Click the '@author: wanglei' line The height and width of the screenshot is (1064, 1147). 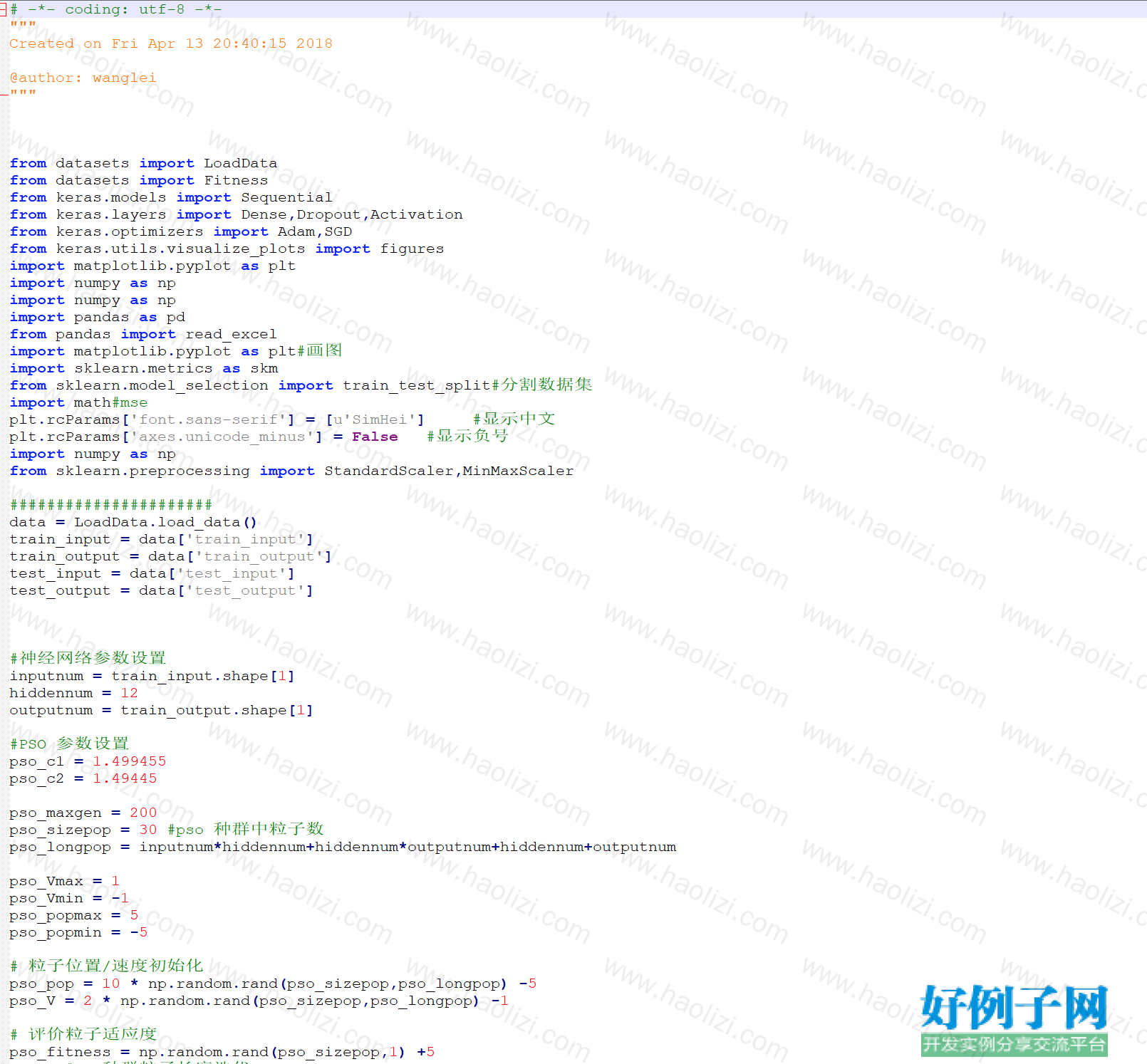83,78
